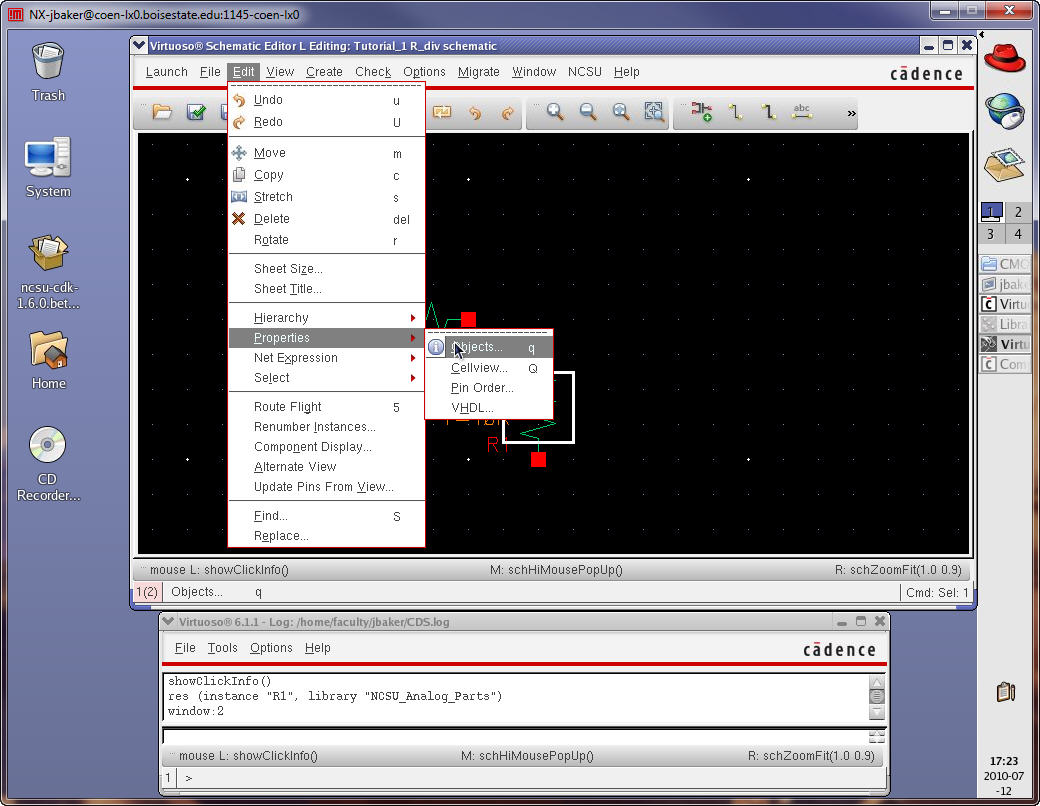
Task: Click the Open folder toolbar icon
Action: (x=162, y=113)
